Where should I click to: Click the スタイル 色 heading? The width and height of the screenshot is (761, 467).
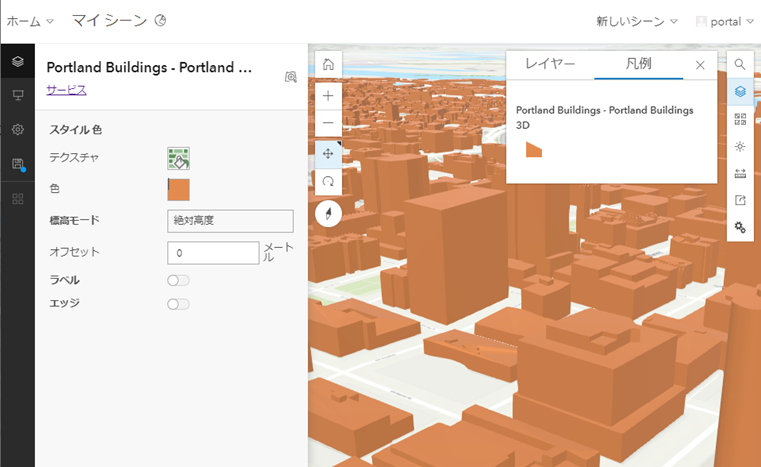pyautogui.click(x=76, y=130)
